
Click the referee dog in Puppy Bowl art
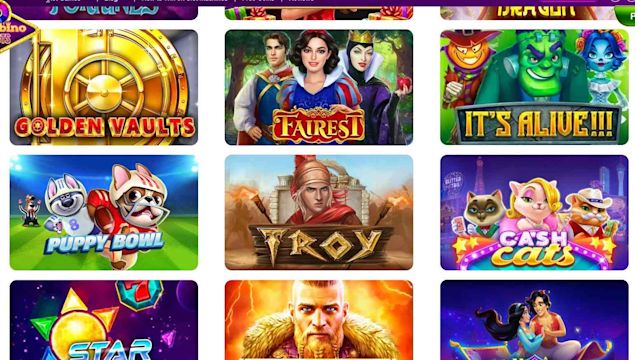(30, 210)
